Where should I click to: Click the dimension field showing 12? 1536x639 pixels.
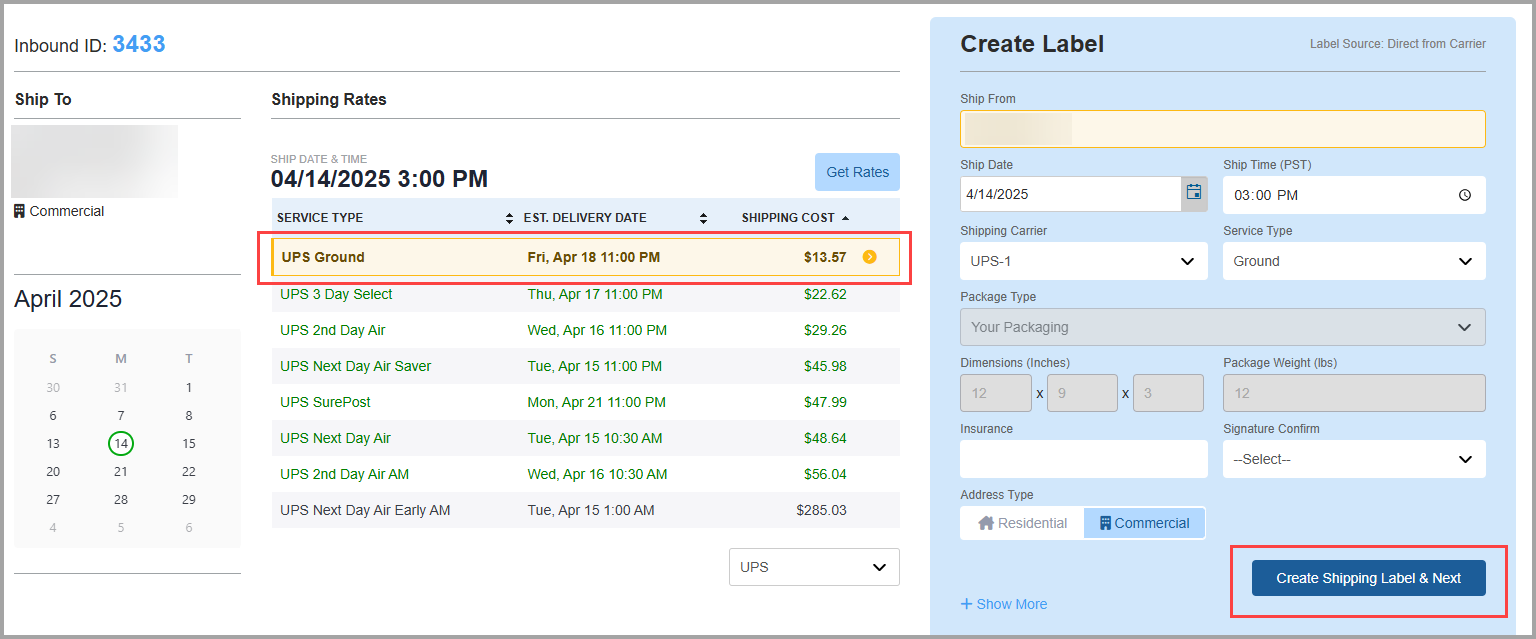996,393
